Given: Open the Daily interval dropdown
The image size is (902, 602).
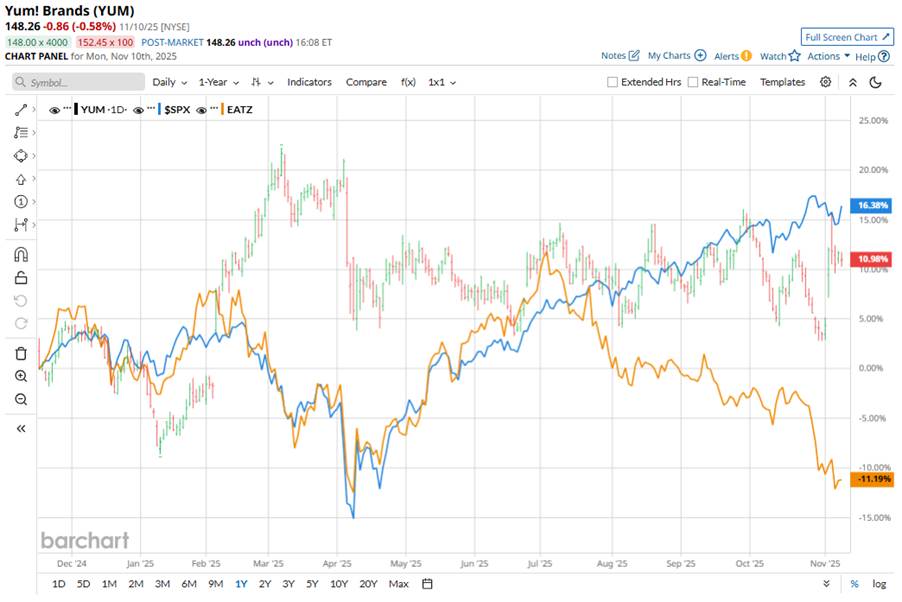Looking at the screenshot, I should pos(169,82).
